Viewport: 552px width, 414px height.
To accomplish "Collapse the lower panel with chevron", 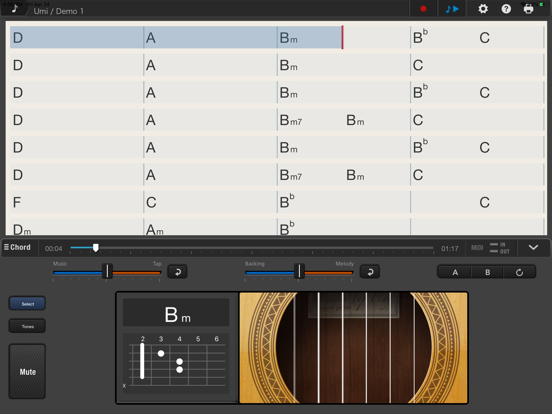I will pyautogui.click(x=533, y=248).
